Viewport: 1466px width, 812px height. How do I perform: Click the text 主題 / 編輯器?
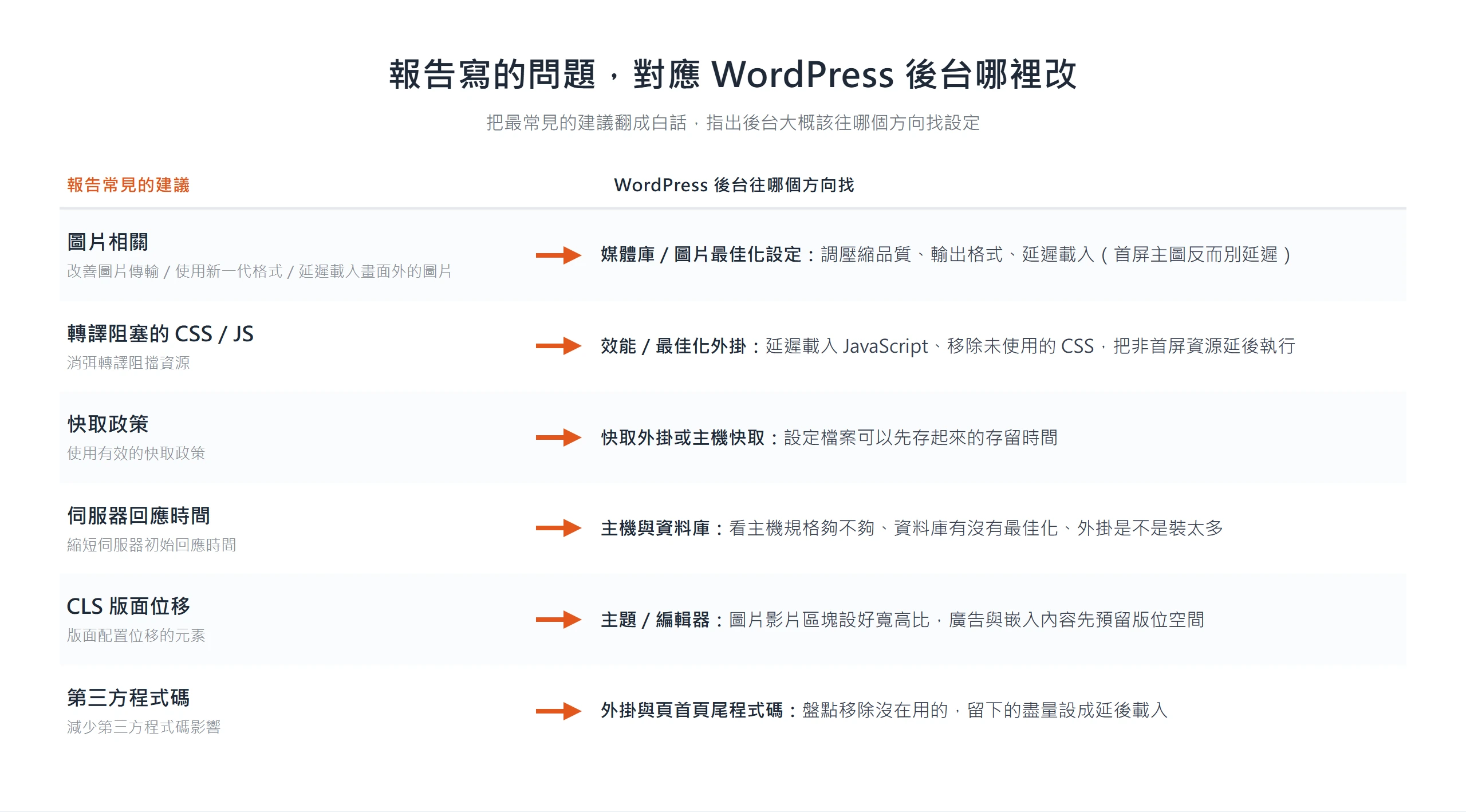click(x=655, y=620)
